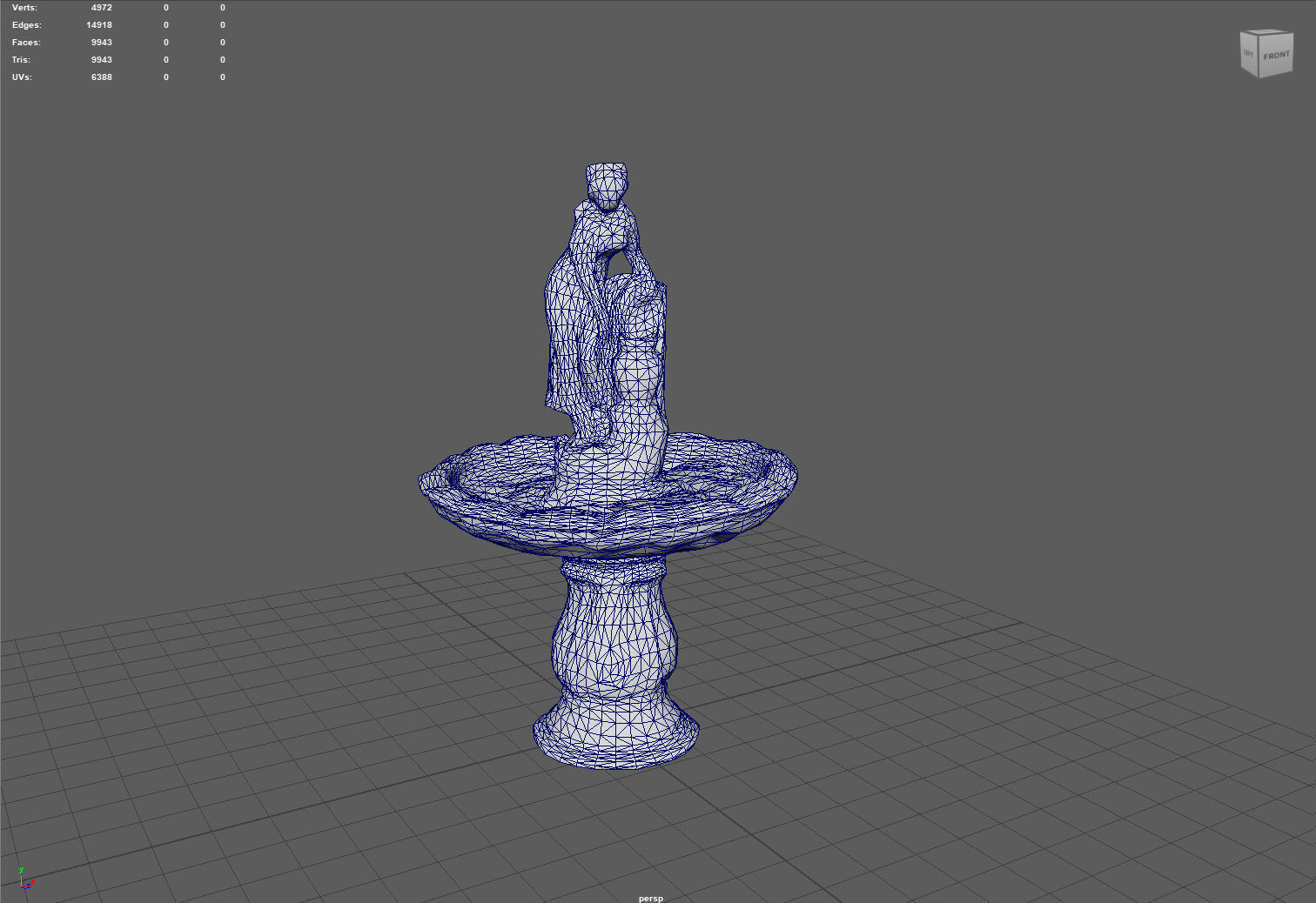Click the vertex count value 4972

click(x=102, y=8)
